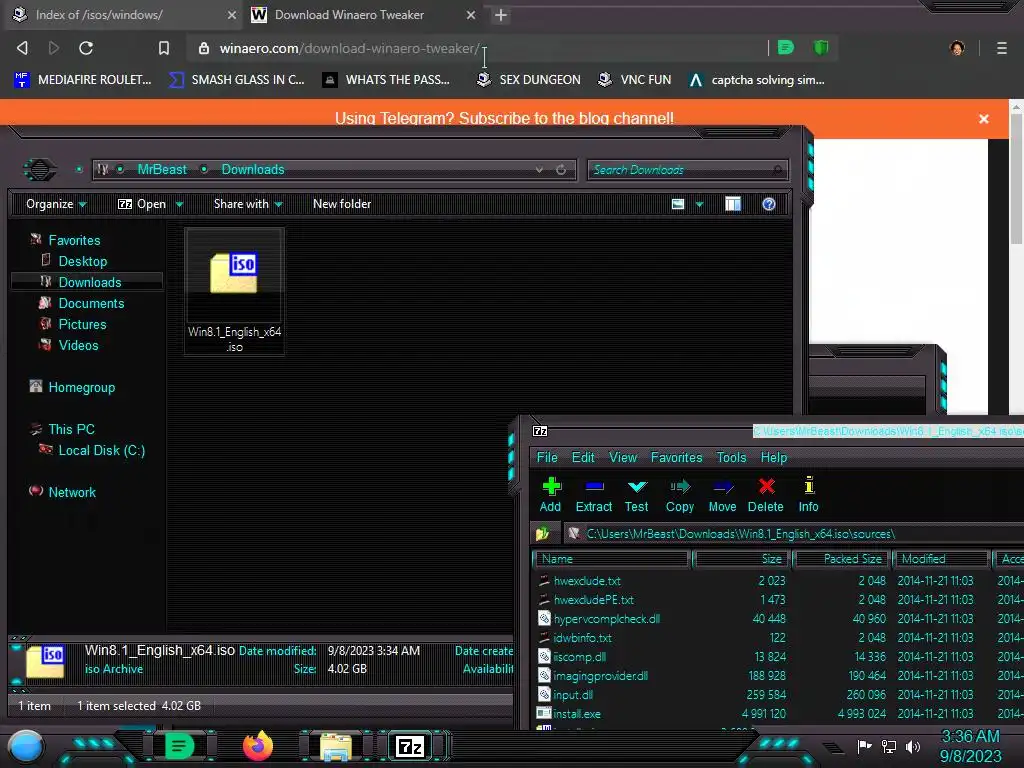Go up one folder in 7-Zip
This screenshot has height=768, width=1024.
coord(543,534)
